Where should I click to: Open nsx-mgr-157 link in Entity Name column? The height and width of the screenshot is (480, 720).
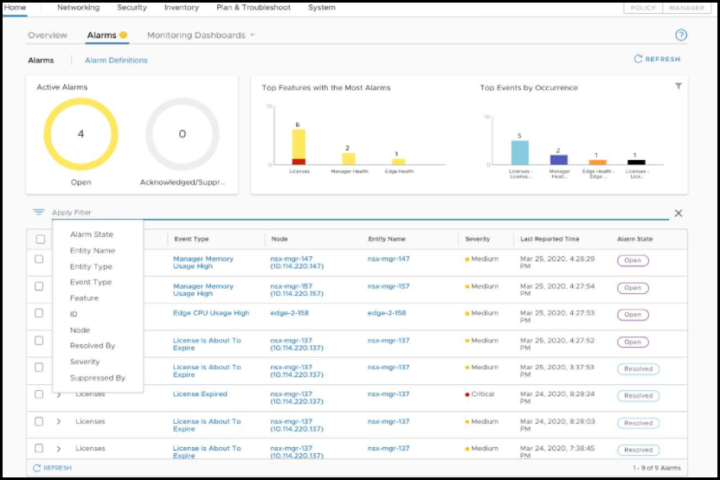point(388,286)
